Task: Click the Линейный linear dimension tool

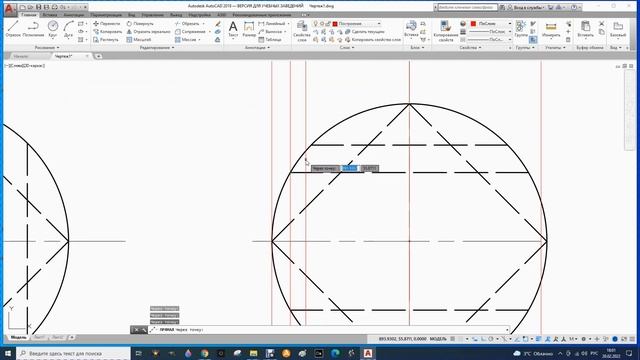Action: coord(271,24)
